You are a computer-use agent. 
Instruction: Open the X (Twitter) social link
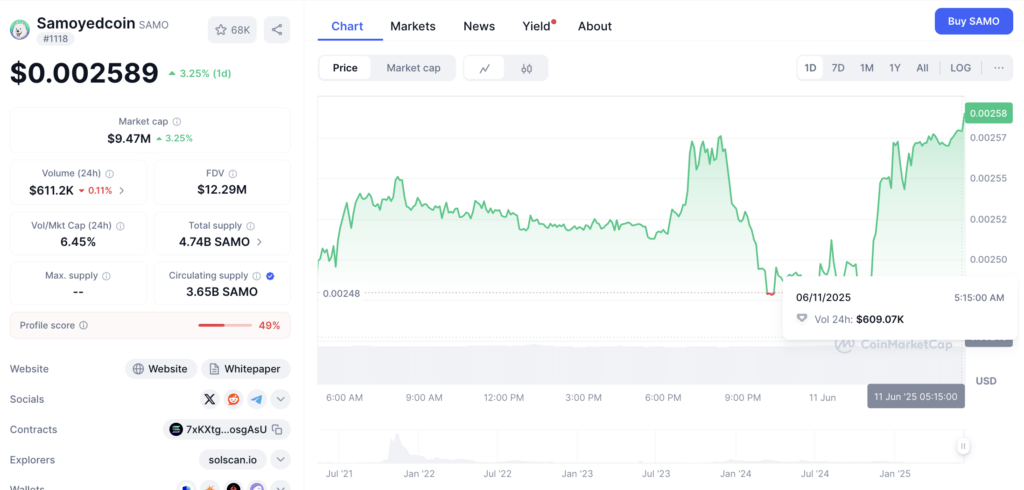pyautogui.click(x=210, y=399)
